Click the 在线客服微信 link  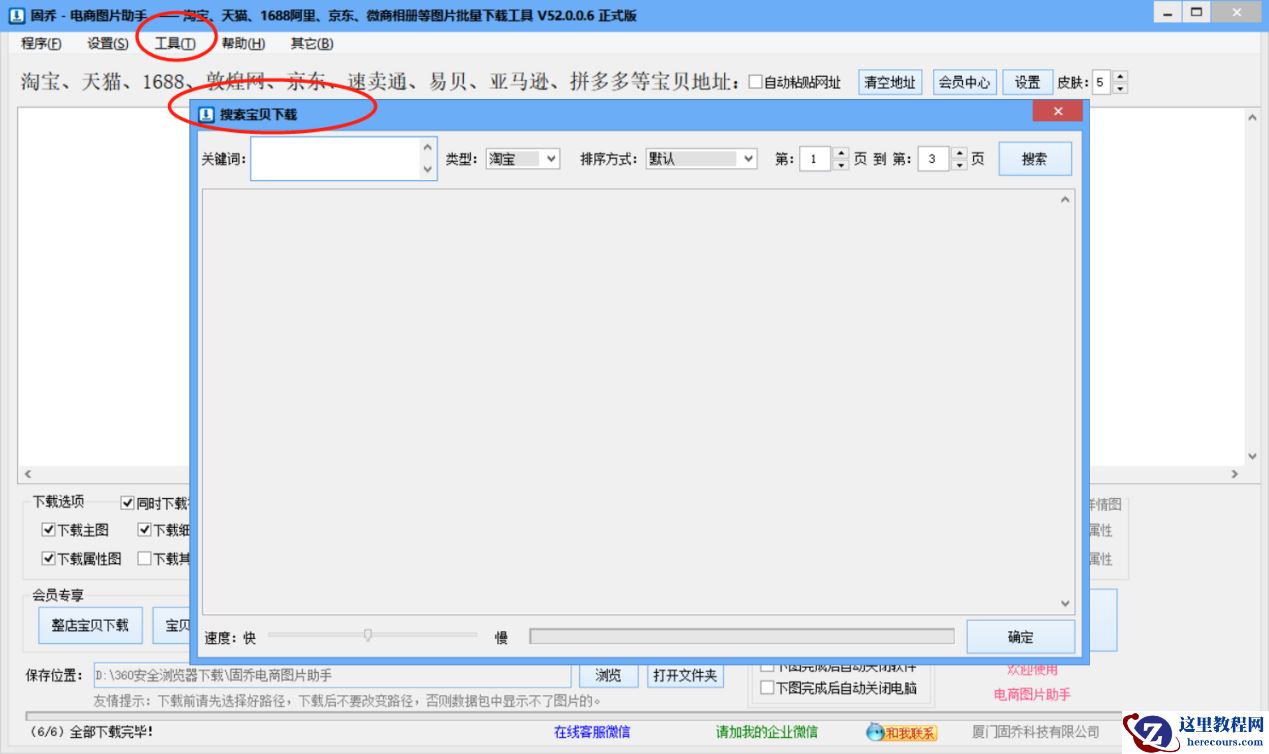pos(592,732)
